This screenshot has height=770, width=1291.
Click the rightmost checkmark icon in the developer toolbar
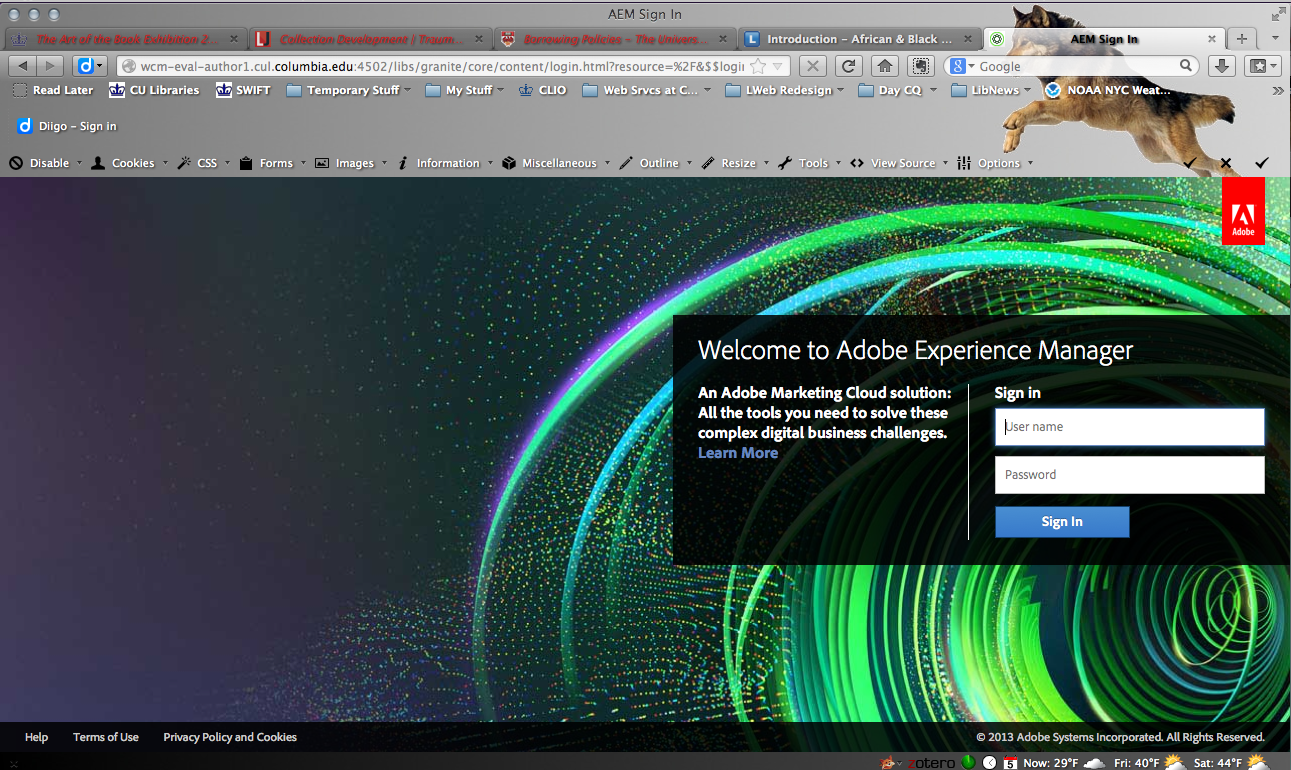point(1262,163)
